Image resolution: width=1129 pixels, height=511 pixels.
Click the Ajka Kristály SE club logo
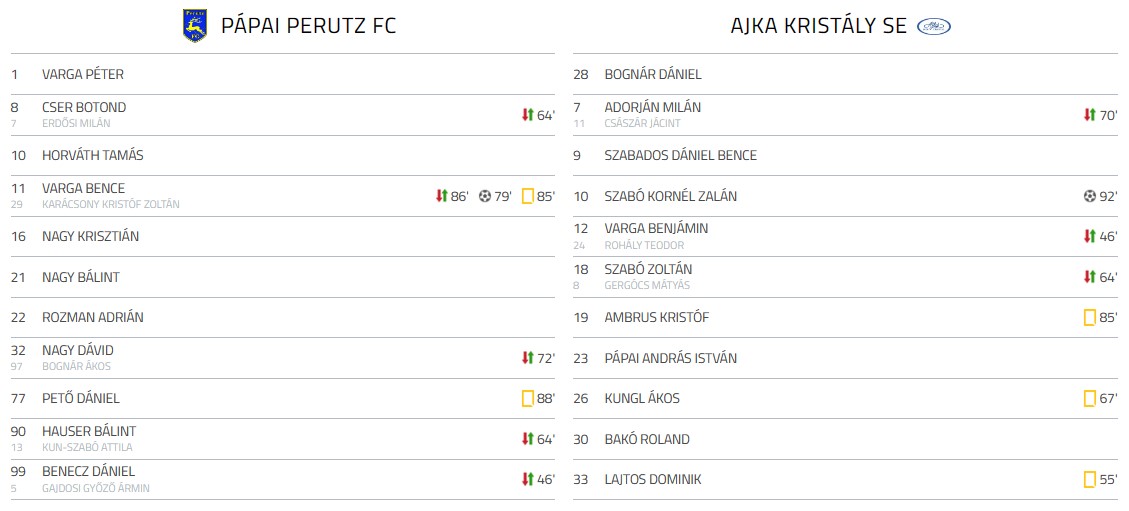pyautogui.click(x=933, y=27)
